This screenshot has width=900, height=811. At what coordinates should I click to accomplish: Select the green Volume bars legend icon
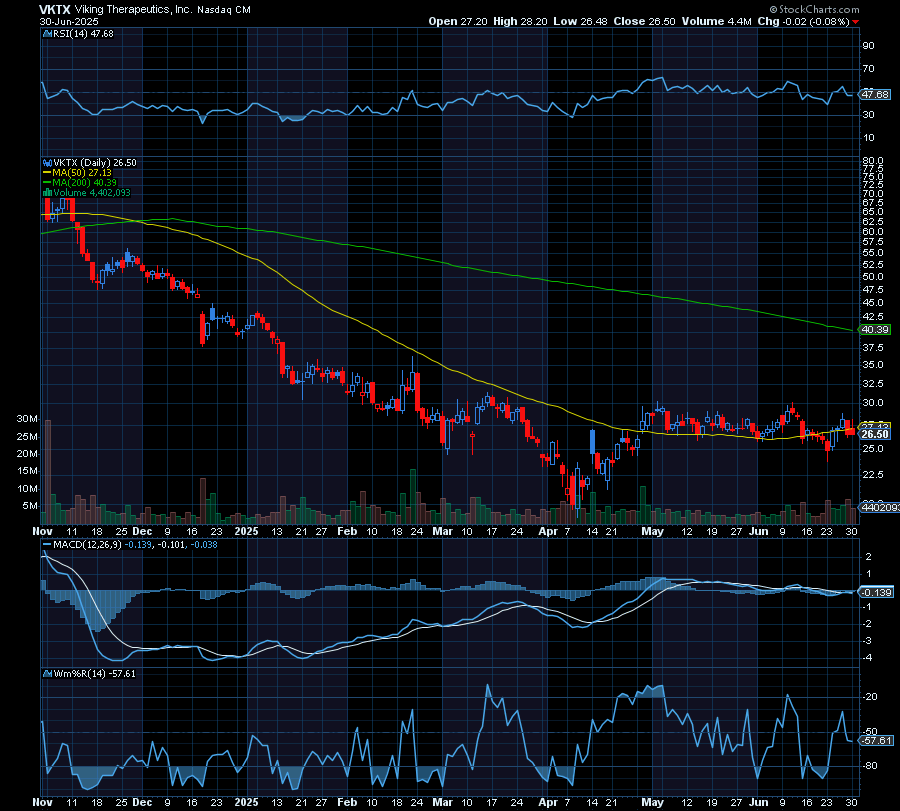point(48,191)
